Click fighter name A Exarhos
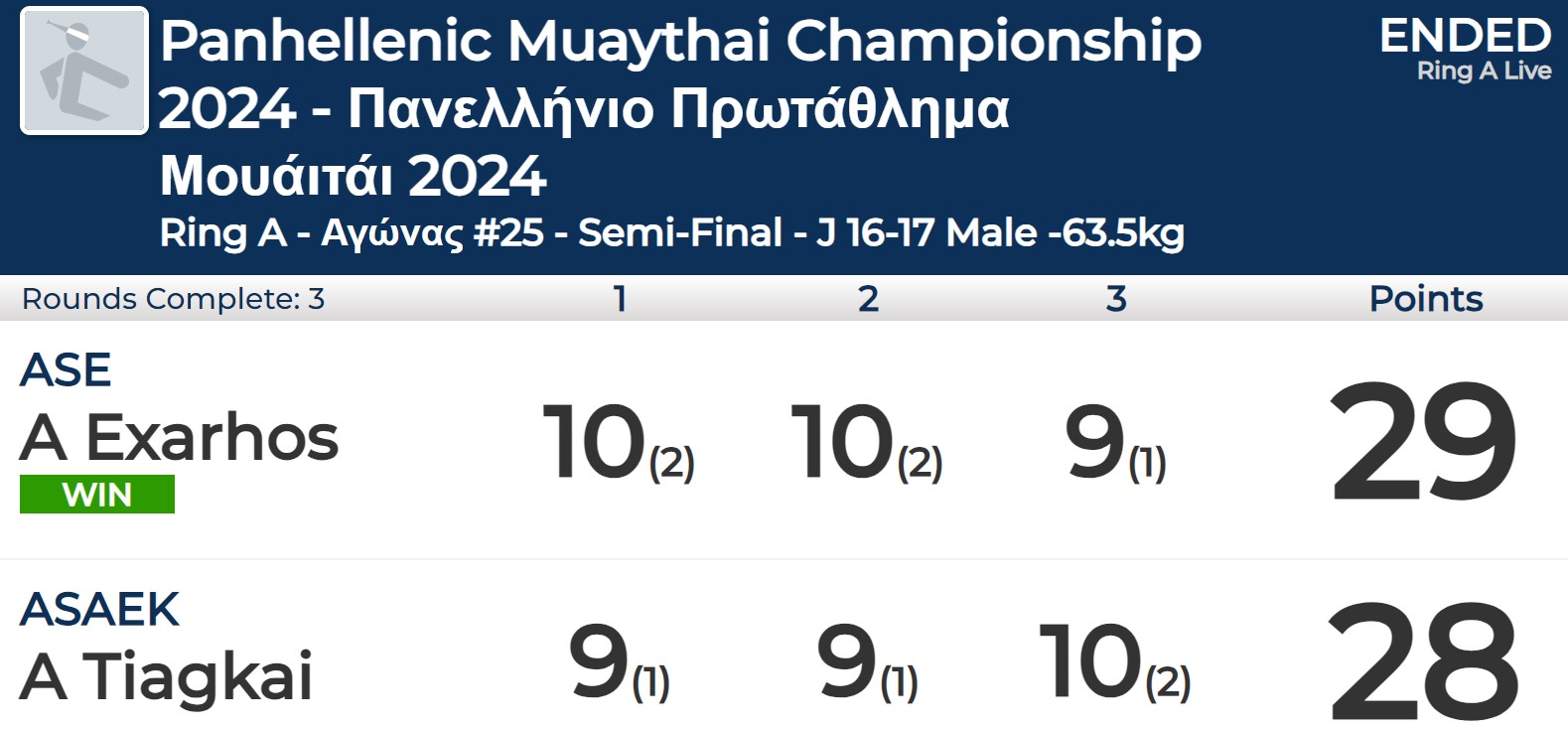 180,438
